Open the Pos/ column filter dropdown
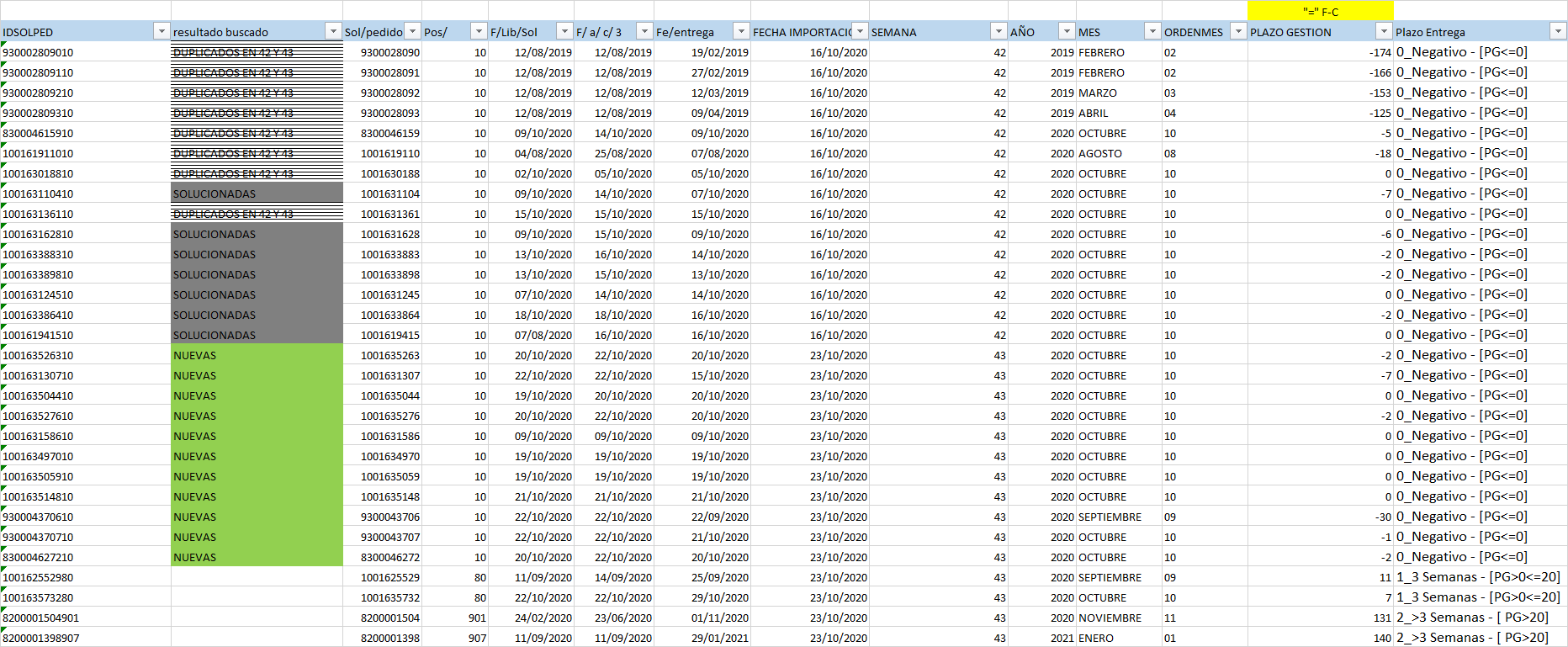Image resolution: width=1568 pixels, height=647 pixels. pyautogui.click(x=479, y=31)
